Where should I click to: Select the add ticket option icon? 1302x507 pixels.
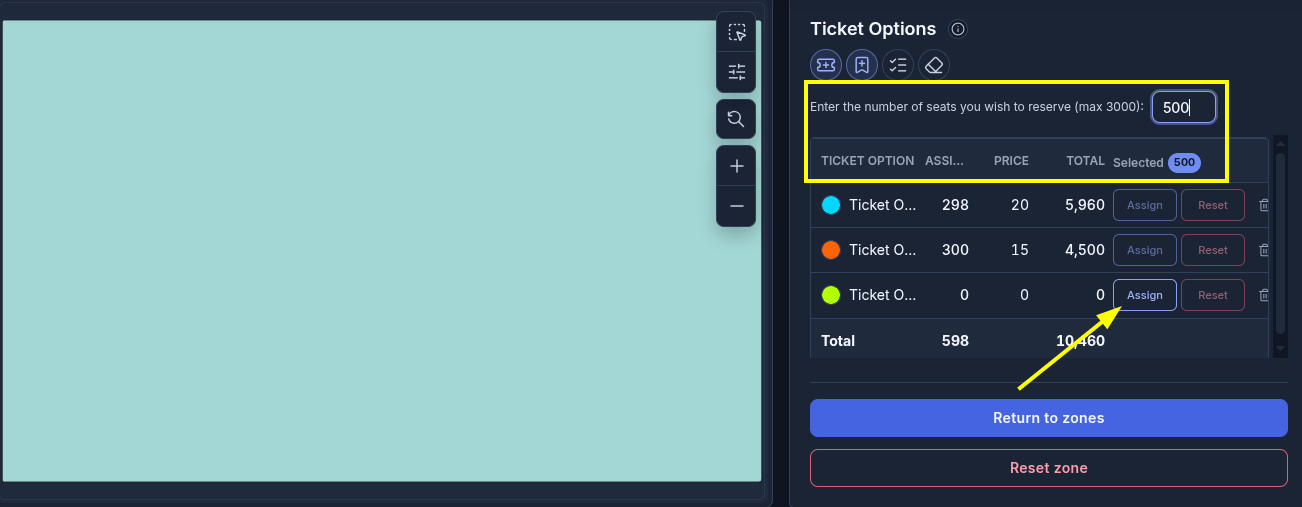click(x=826, y=65)
